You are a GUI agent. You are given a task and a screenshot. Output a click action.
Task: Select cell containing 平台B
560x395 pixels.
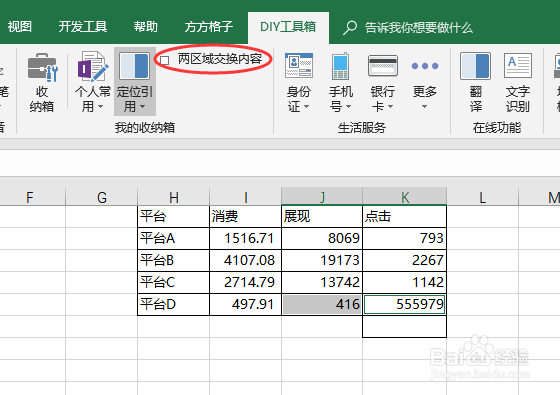pyautogui.click(x=174, y=260)
